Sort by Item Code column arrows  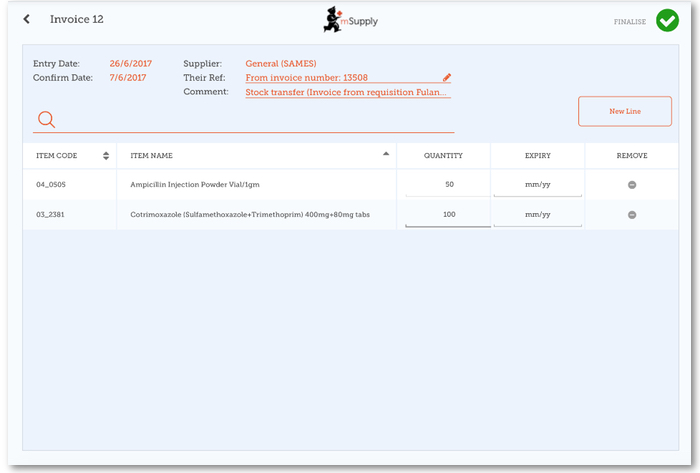pyautogui.click(x=106, y=156)
